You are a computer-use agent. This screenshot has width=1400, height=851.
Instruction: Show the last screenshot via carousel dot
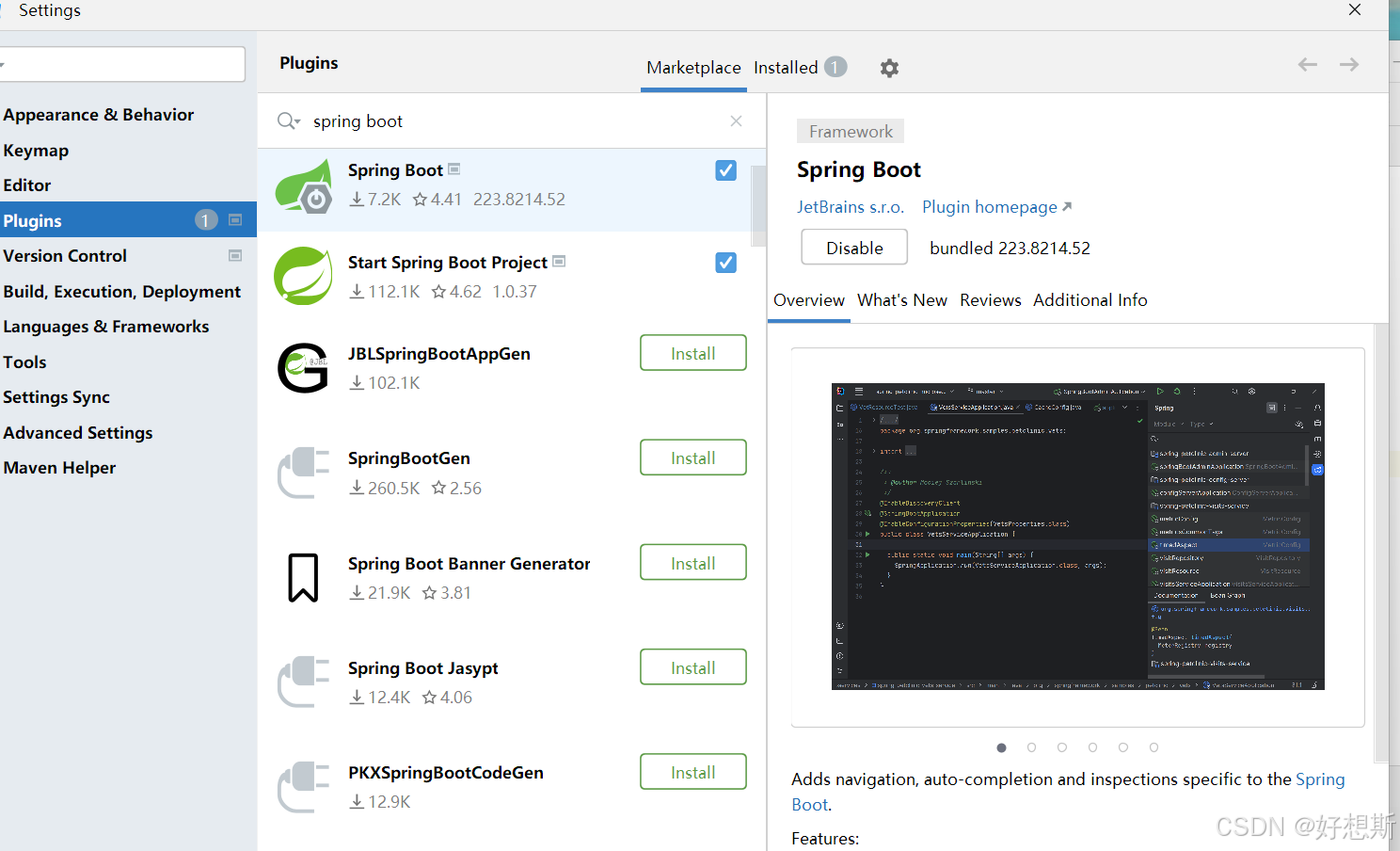[x=1153, y=747]
